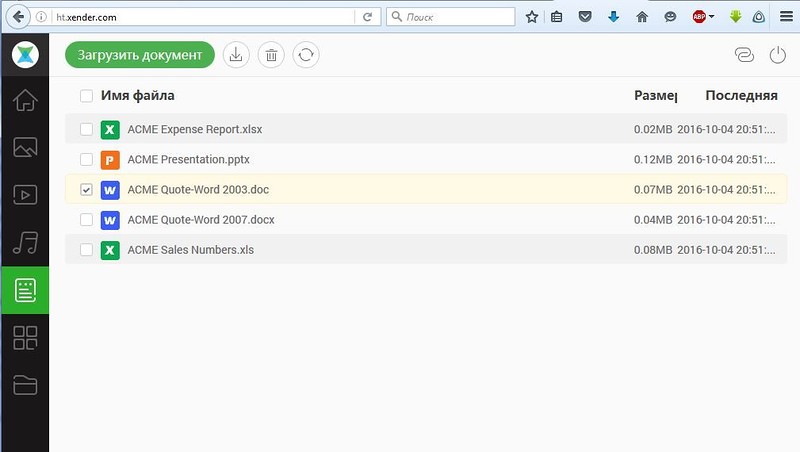800x452 pixels.
Task: Click the refresh list icon
Action: pyautogui.click(x=306, y=55)
